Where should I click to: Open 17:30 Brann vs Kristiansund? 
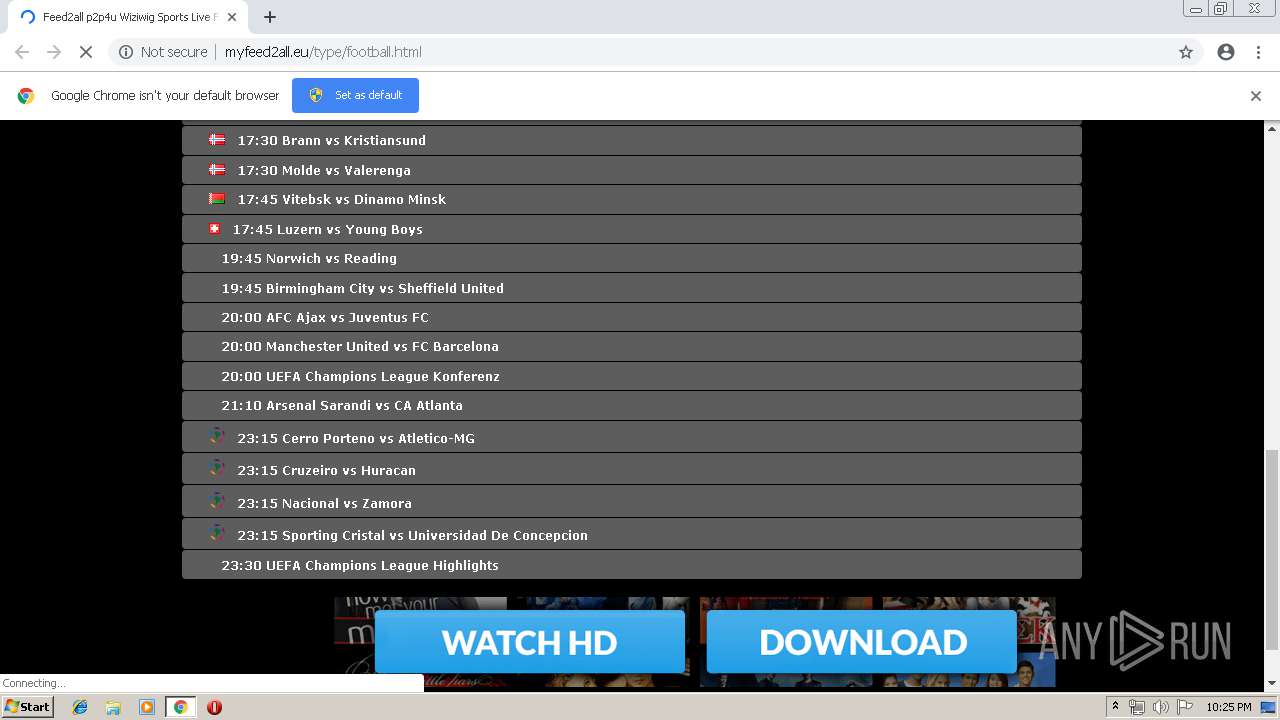pyautogui.click(x=632, y=140)
